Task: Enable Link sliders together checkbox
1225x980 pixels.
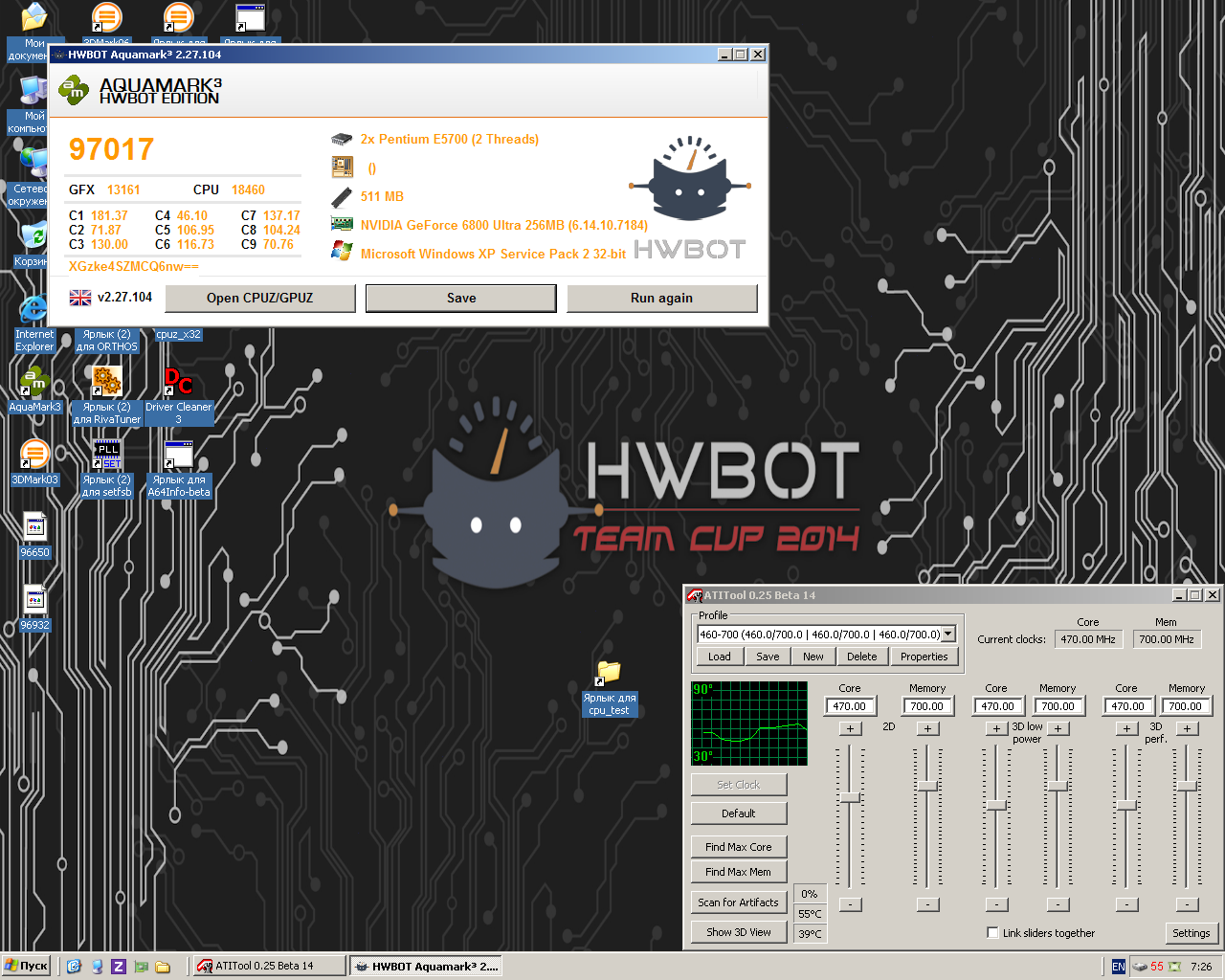Action: coord(992,933)
